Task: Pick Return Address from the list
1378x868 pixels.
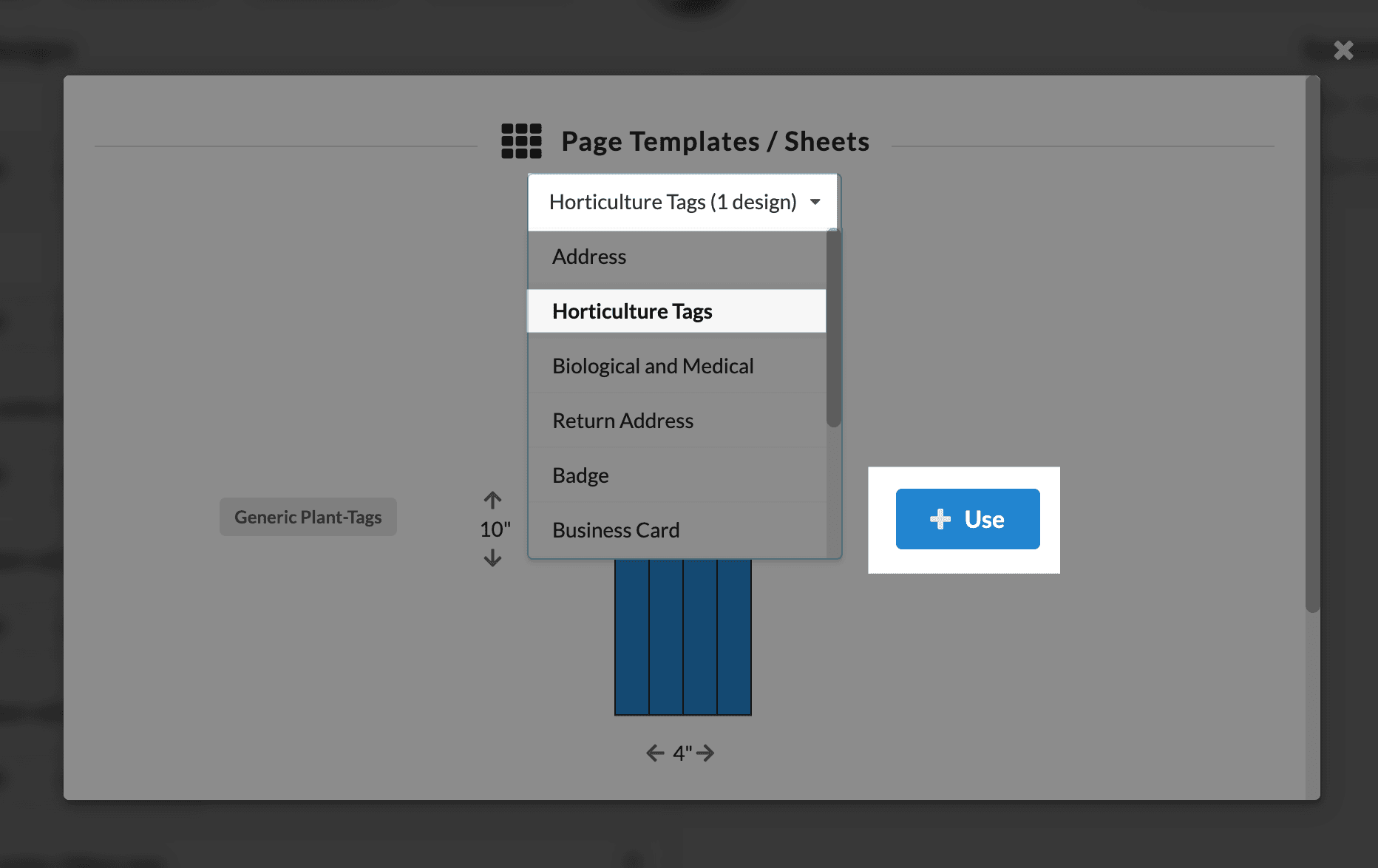Action: coord(622,421)
